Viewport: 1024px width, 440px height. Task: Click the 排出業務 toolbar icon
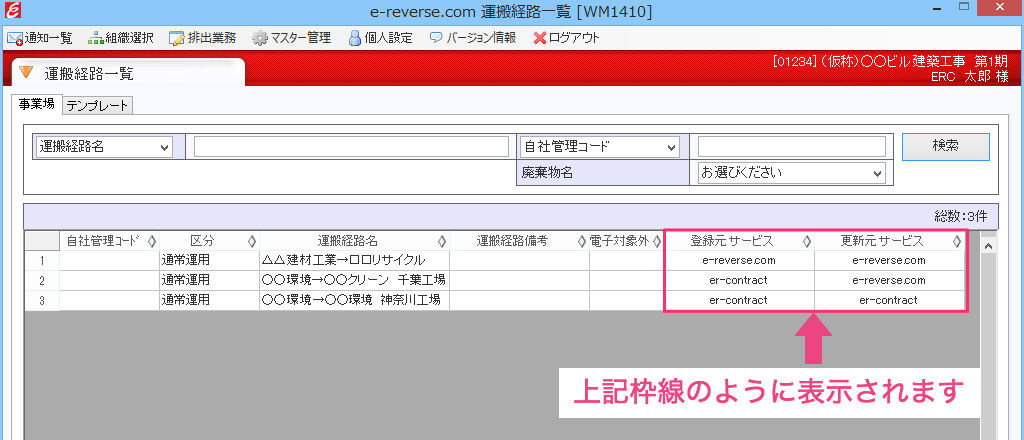point(176,38)
